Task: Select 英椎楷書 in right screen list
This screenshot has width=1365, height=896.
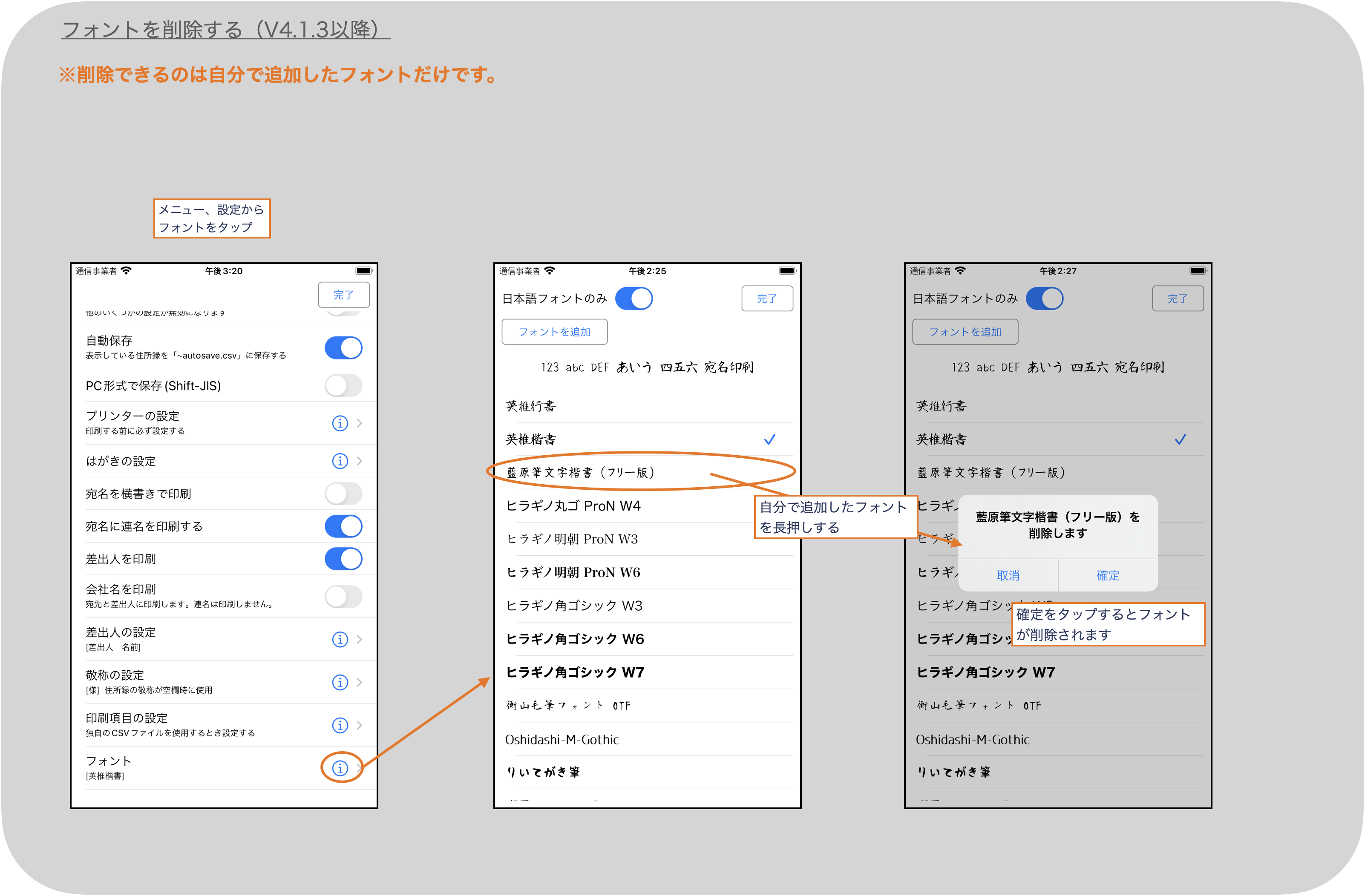Action: point(1057,439)
